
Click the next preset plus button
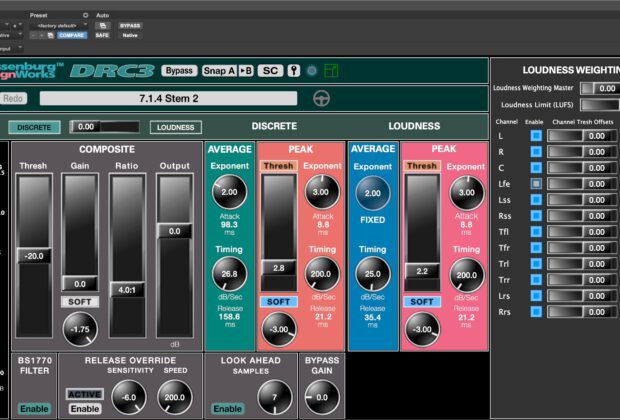[x=42, y=35]
